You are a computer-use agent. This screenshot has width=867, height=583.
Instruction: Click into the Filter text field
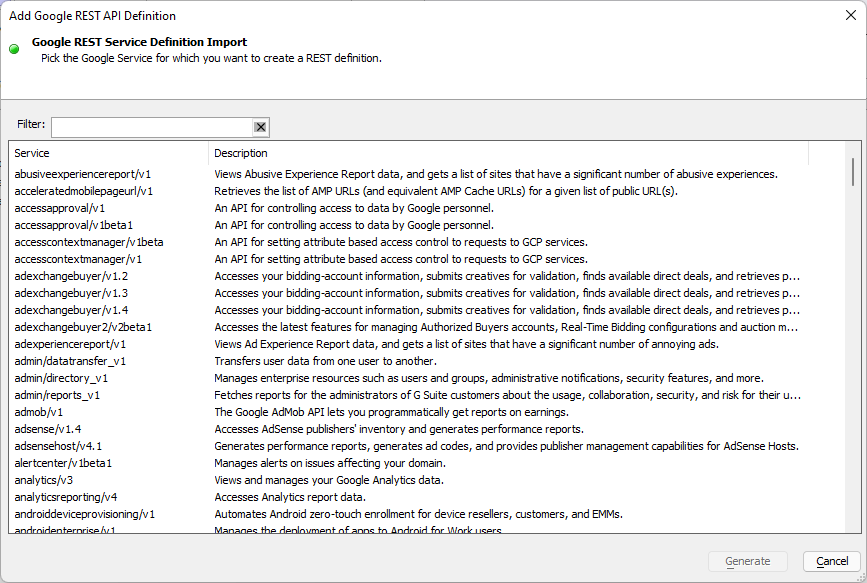(152, 127)
